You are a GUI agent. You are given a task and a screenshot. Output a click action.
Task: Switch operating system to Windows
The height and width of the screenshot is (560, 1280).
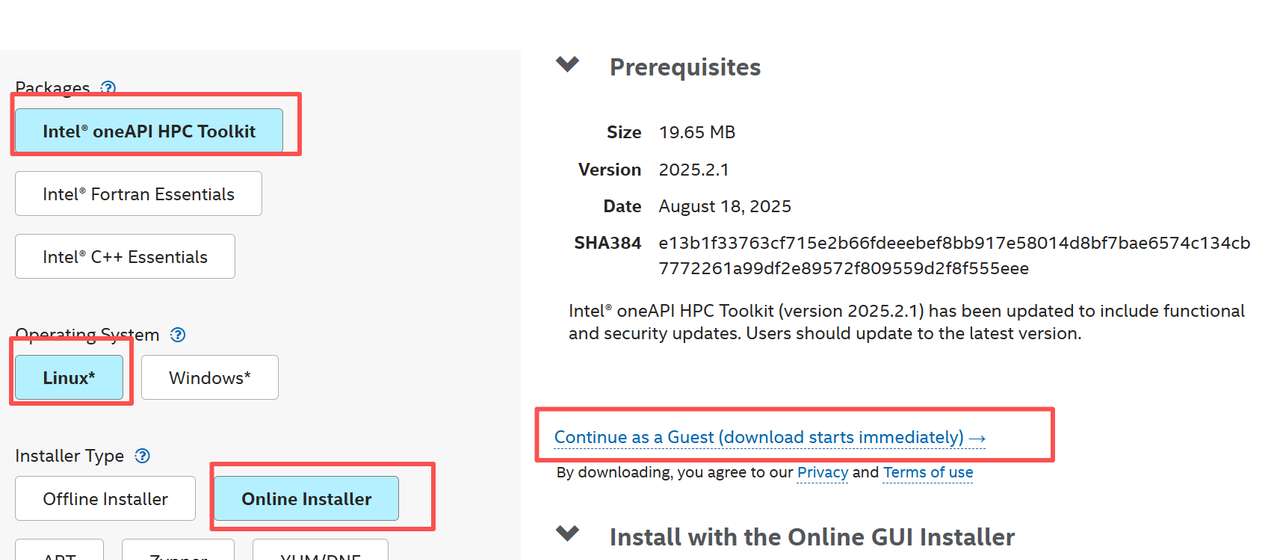point(209,378)
